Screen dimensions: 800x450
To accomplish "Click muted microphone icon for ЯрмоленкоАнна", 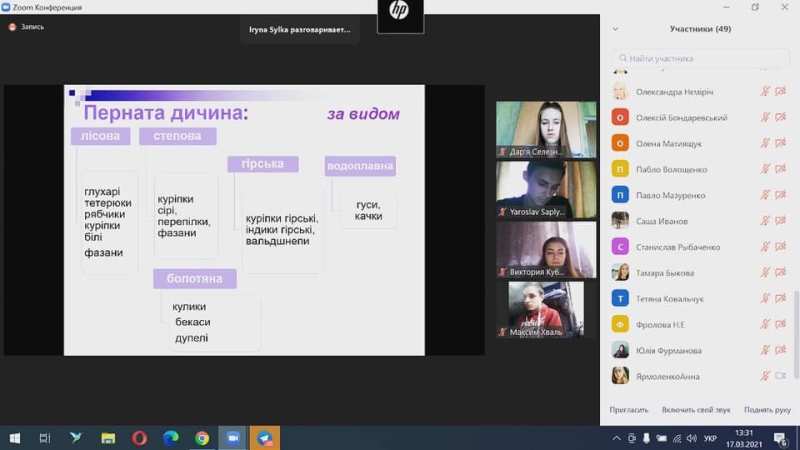I will (x=765, y=376).
